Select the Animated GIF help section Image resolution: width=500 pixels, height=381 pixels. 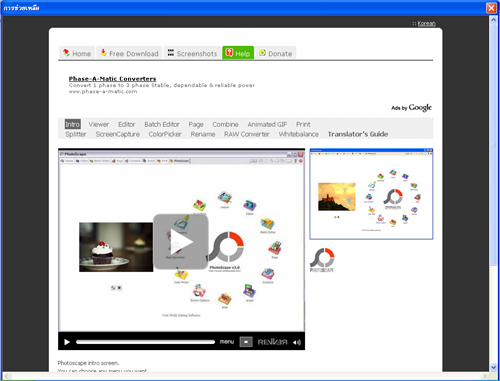pyautogui.click(x=267, y=124)
